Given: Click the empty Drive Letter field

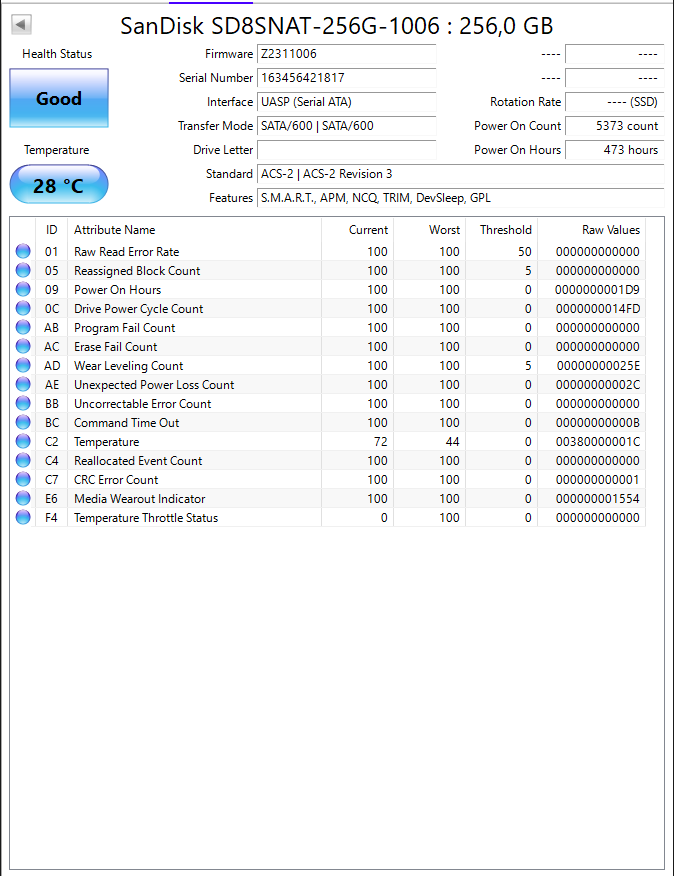Looking at the screenshot, I should tap(347, 150).
